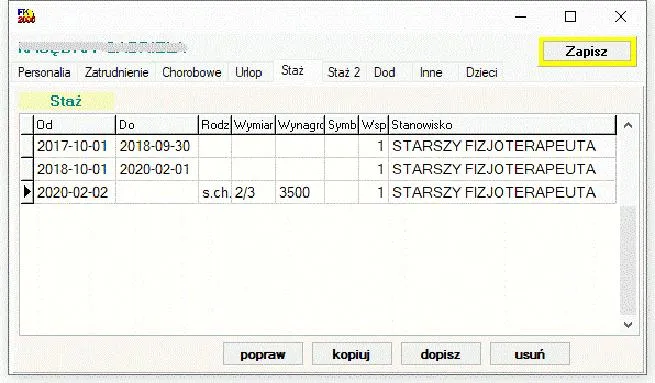Switch to the Dzieci tab

[x=482, y=72]
